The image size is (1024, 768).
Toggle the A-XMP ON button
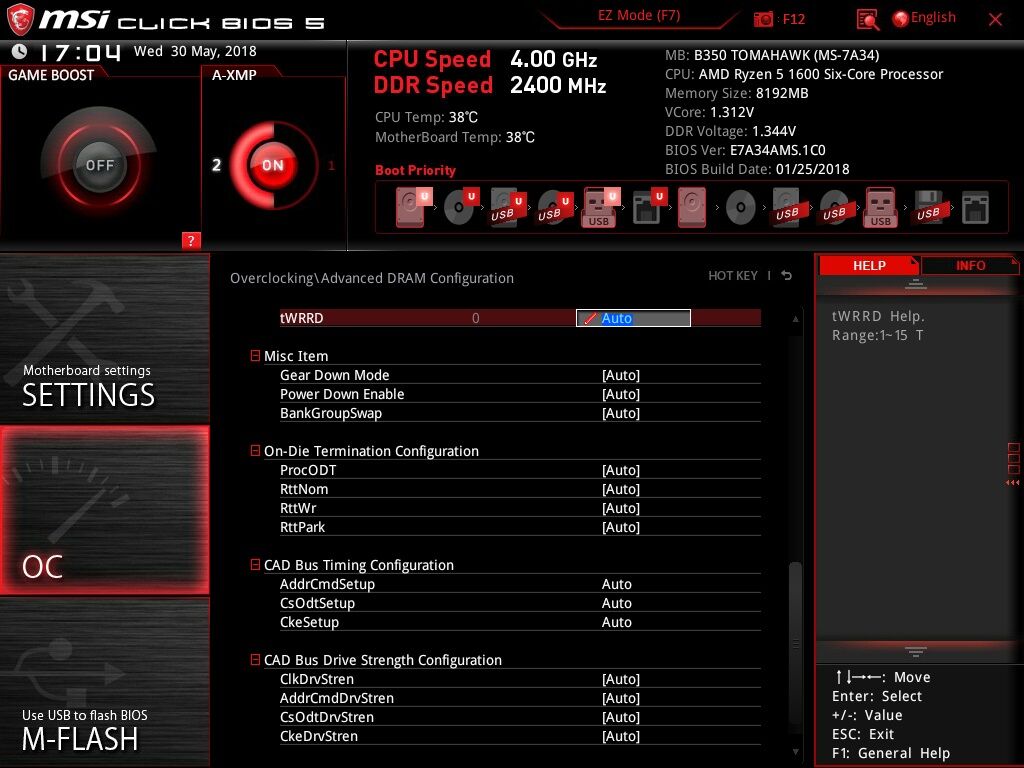tap(273, 165)
